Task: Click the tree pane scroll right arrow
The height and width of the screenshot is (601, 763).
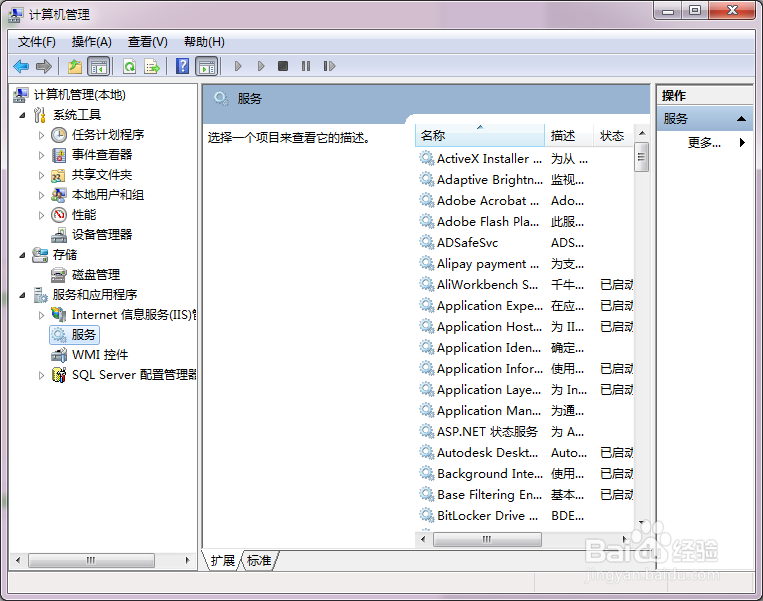Action: (x=187, y=560)
